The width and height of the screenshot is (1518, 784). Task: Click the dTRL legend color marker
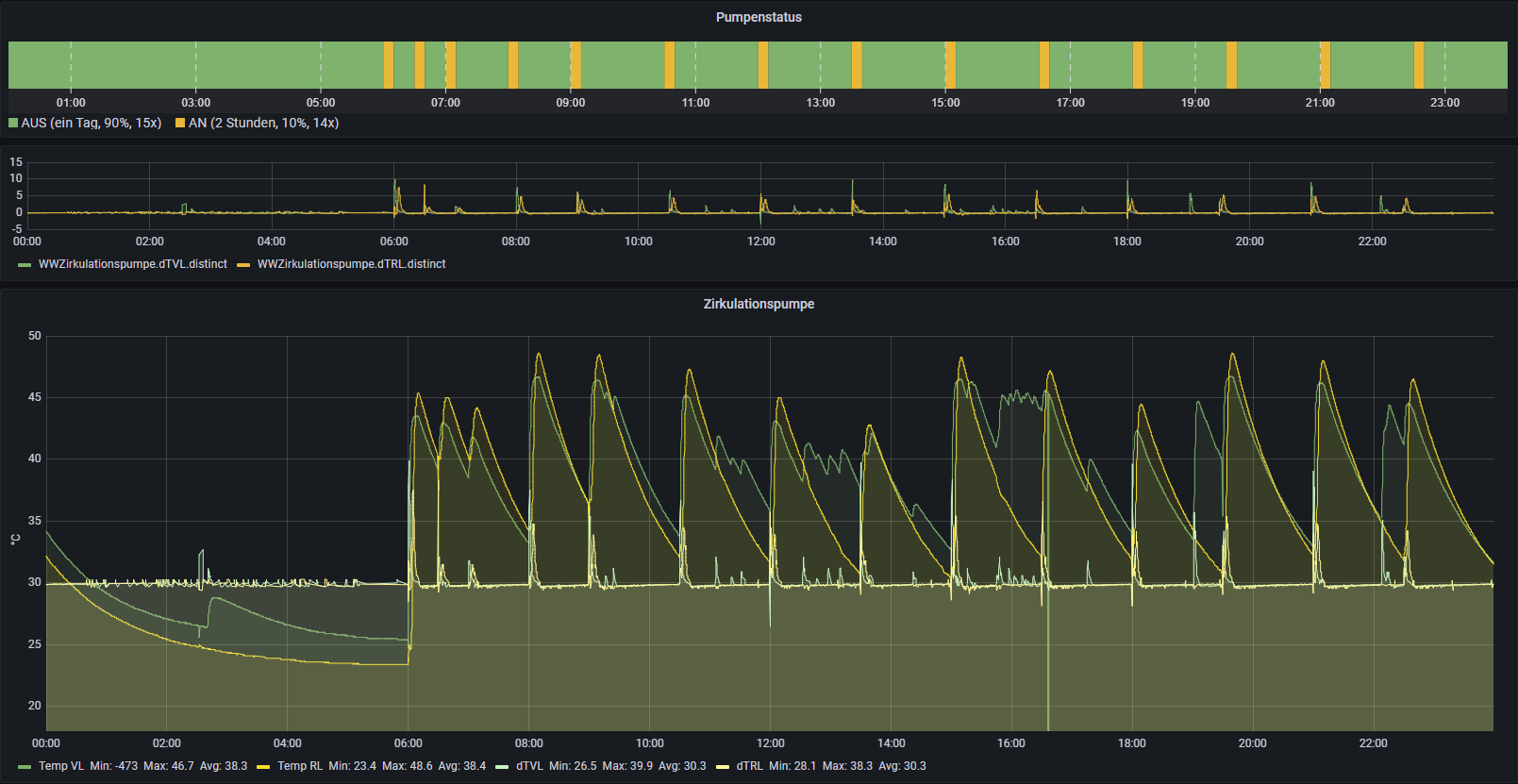[723, 767]
